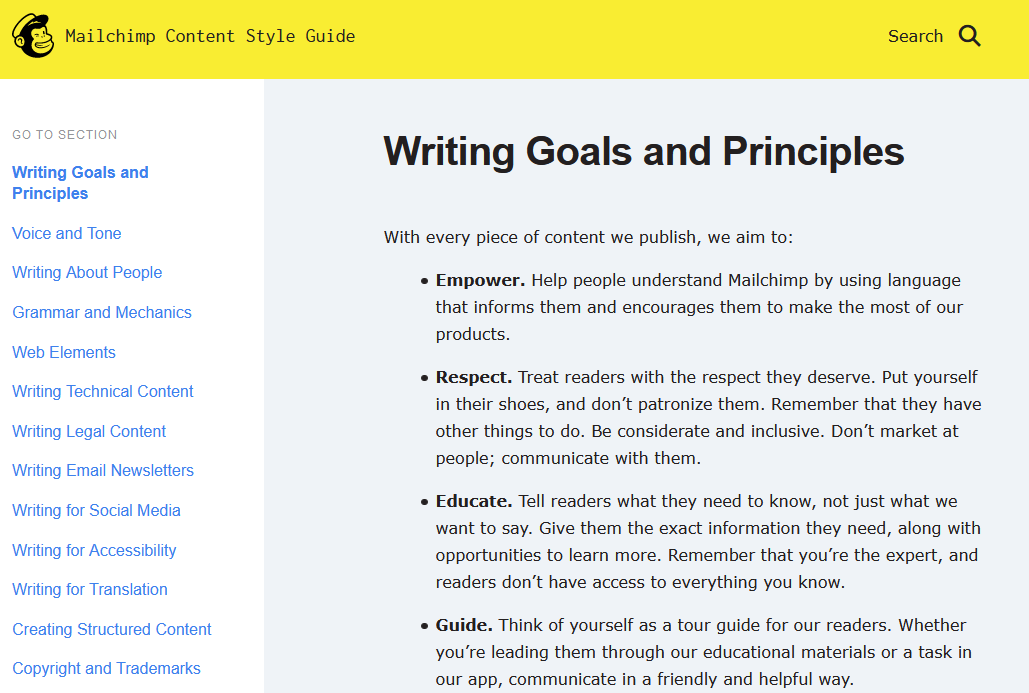Image resolution: width=1029 pixels, height=693 pixels.
Task: Click the Writing Goals and Principles sidebar entry
Action: click(80, 182)
